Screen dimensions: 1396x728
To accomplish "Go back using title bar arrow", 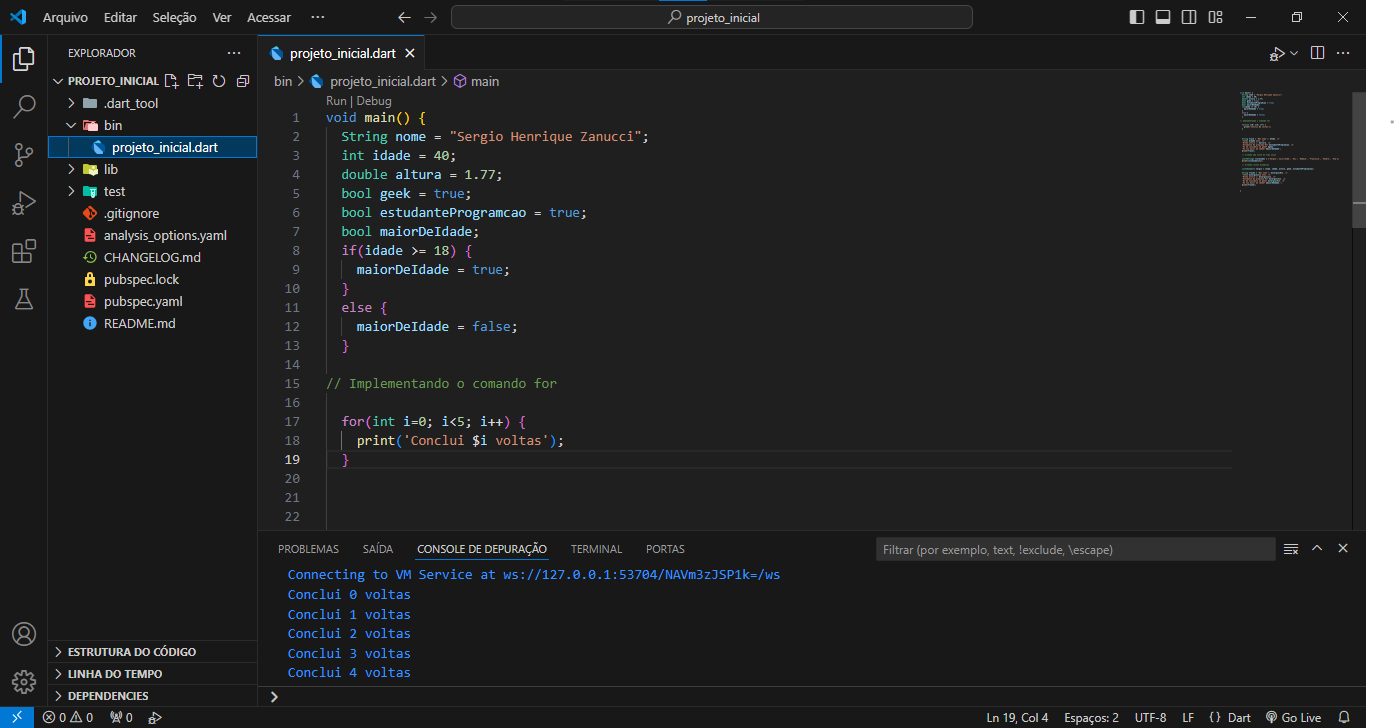I will coord(404,17).
